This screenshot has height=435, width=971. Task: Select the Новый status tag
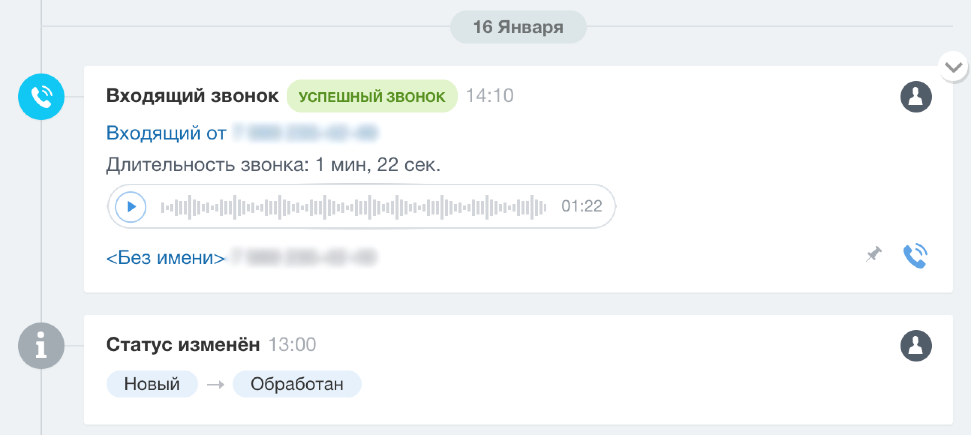[152, 384]
